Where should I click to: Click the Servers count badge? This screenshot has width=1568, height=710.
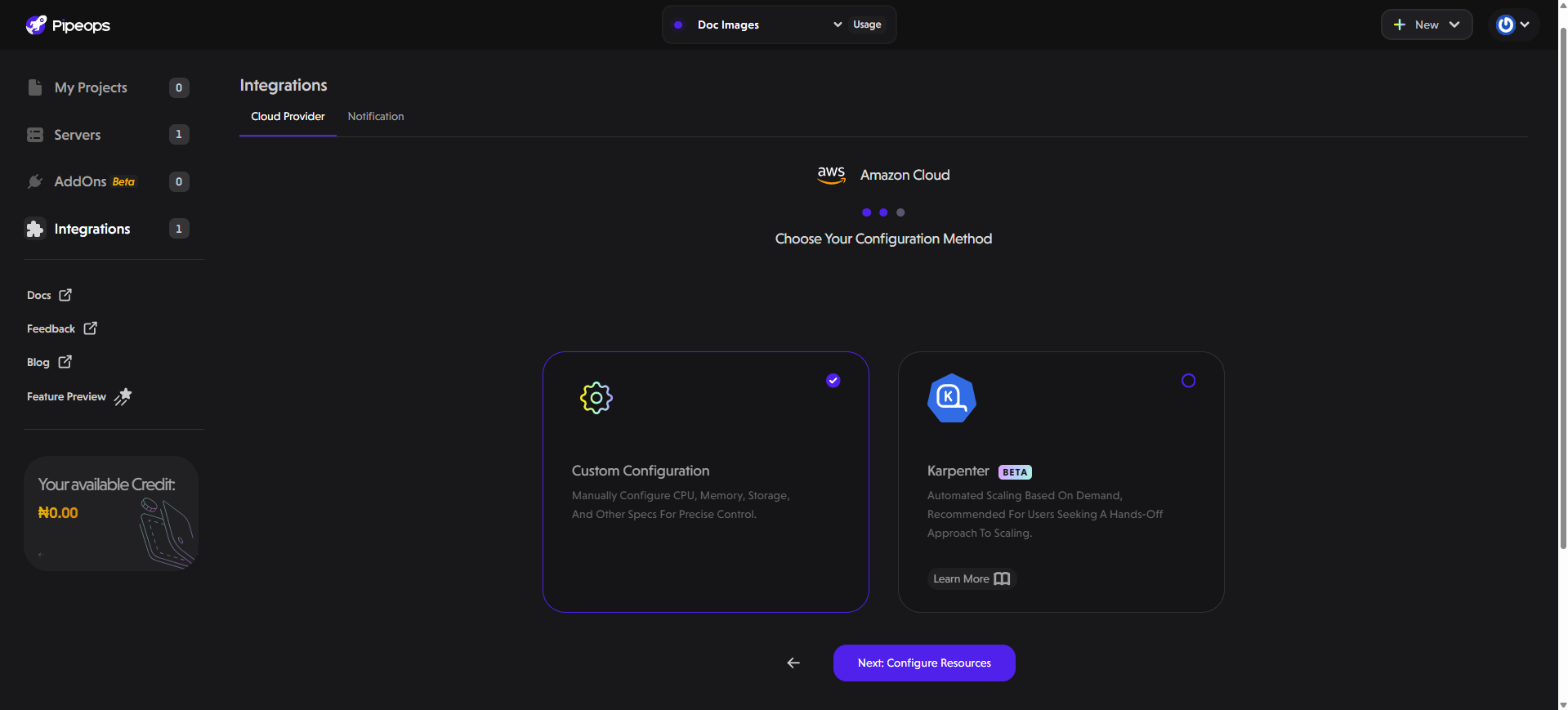pyautogui.click(x=179, y=134)
